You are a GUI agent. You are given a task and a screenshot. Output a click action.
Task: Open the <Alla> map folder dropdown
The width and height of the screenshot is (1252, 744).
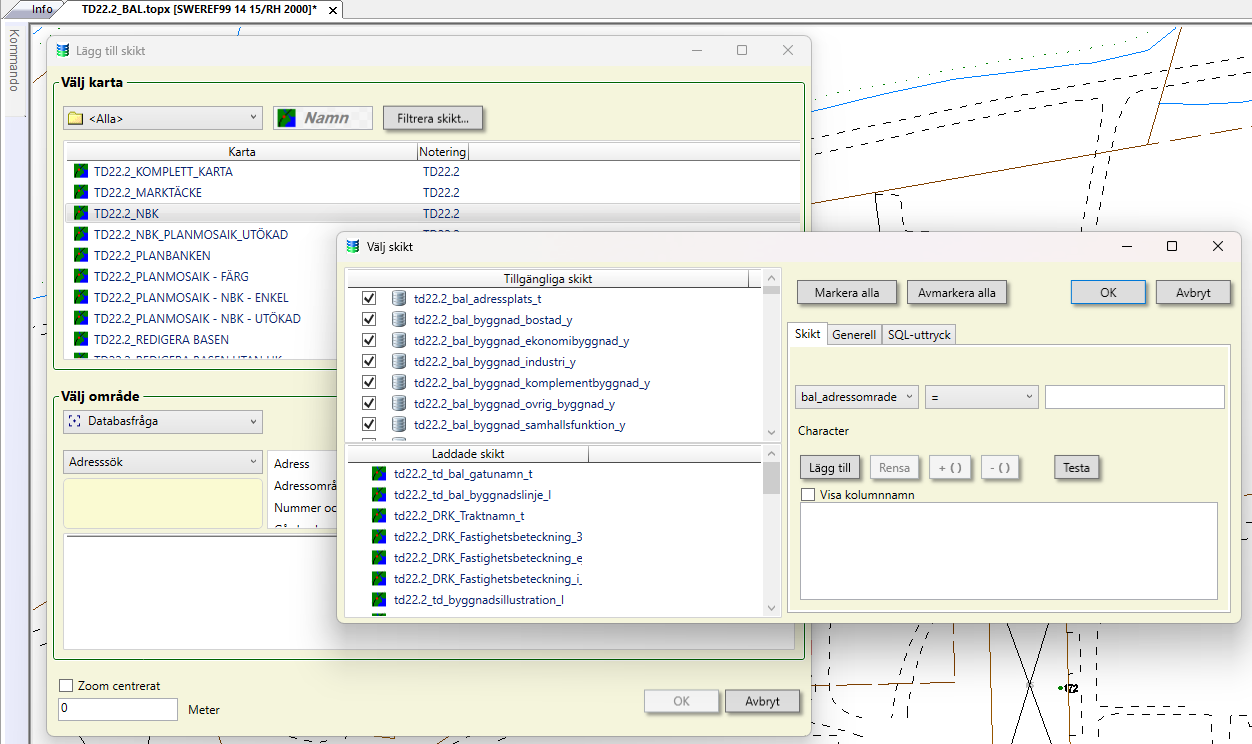point(162,118)
